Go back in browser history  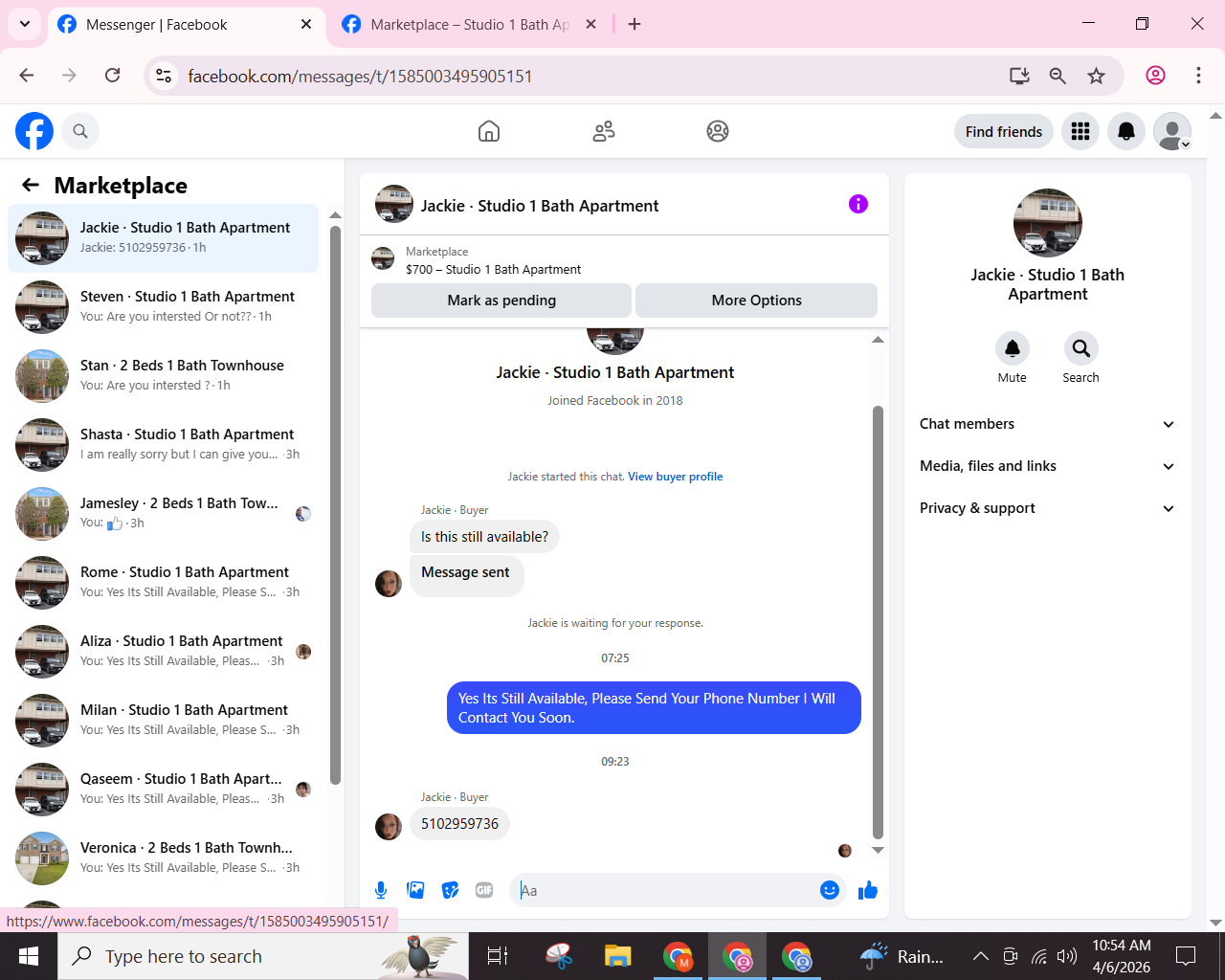[x=27, y=76]
